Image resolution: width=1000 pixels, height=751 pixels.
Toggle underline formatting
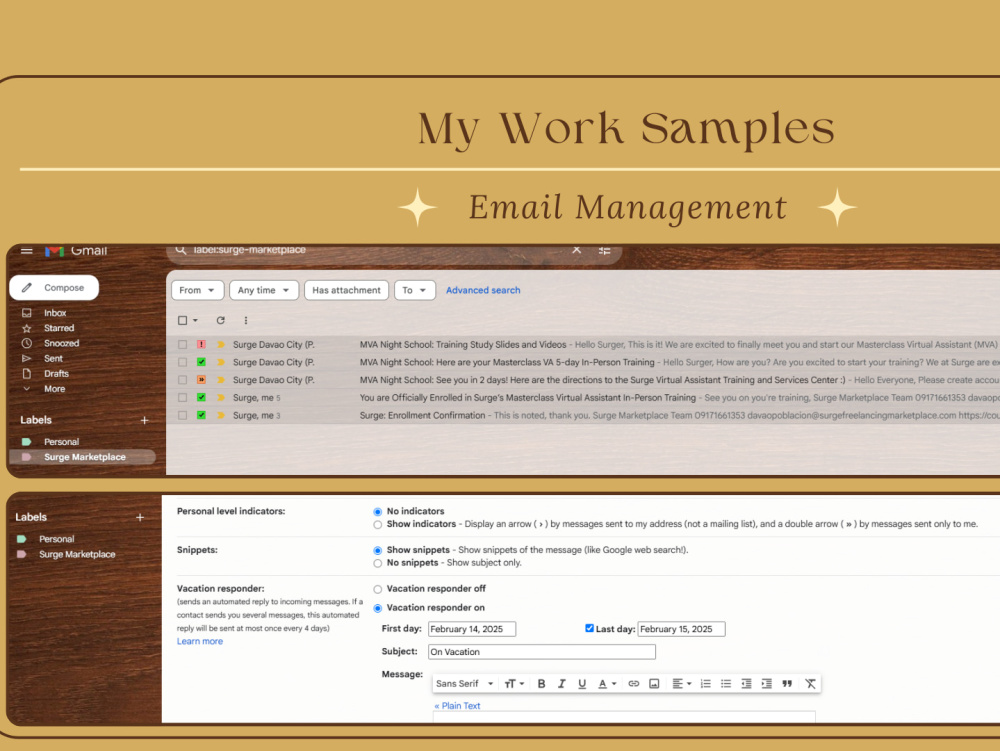pos(582,684)
